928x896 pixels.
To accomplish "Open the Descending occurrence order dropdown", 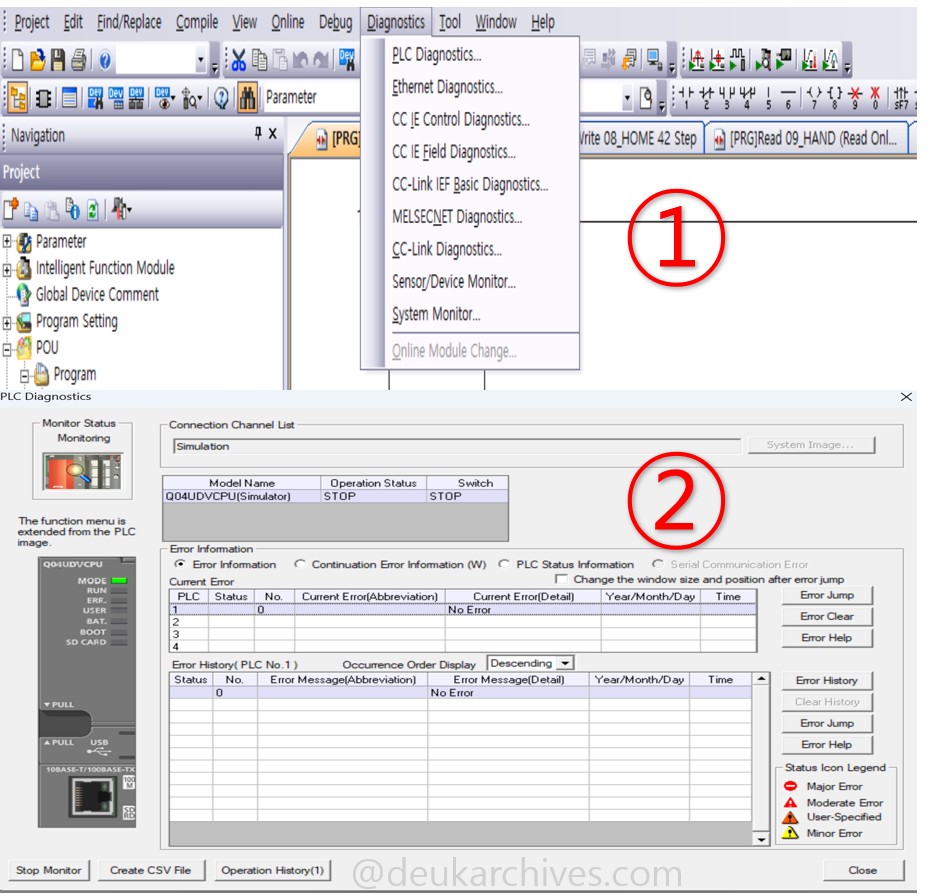I will point(565,663).
